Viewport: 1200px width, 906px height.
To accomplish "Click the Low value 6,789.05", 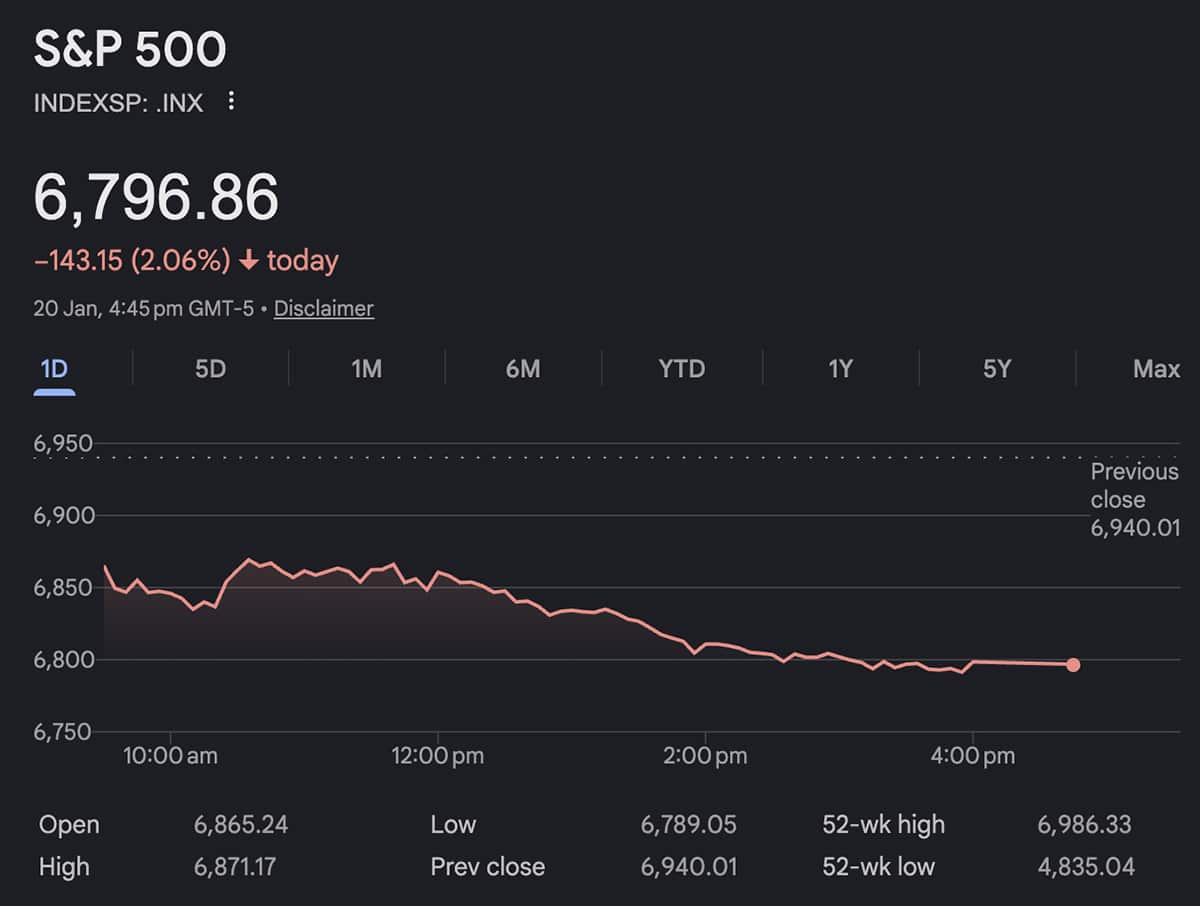I will click(x=690, y=824).
